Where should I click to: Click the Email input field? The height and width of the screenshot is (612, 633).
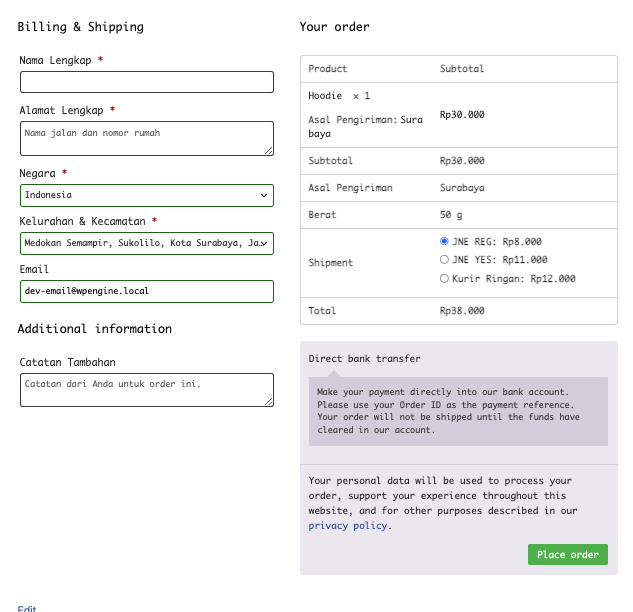click(147, 291)
